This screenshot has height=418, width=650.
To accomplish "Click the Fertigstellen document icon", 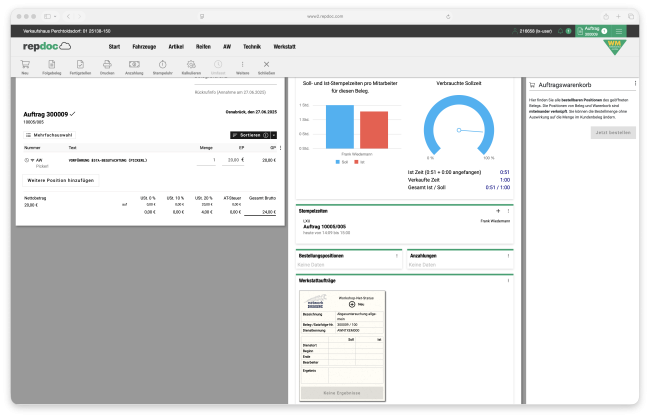I will point(79,65).
